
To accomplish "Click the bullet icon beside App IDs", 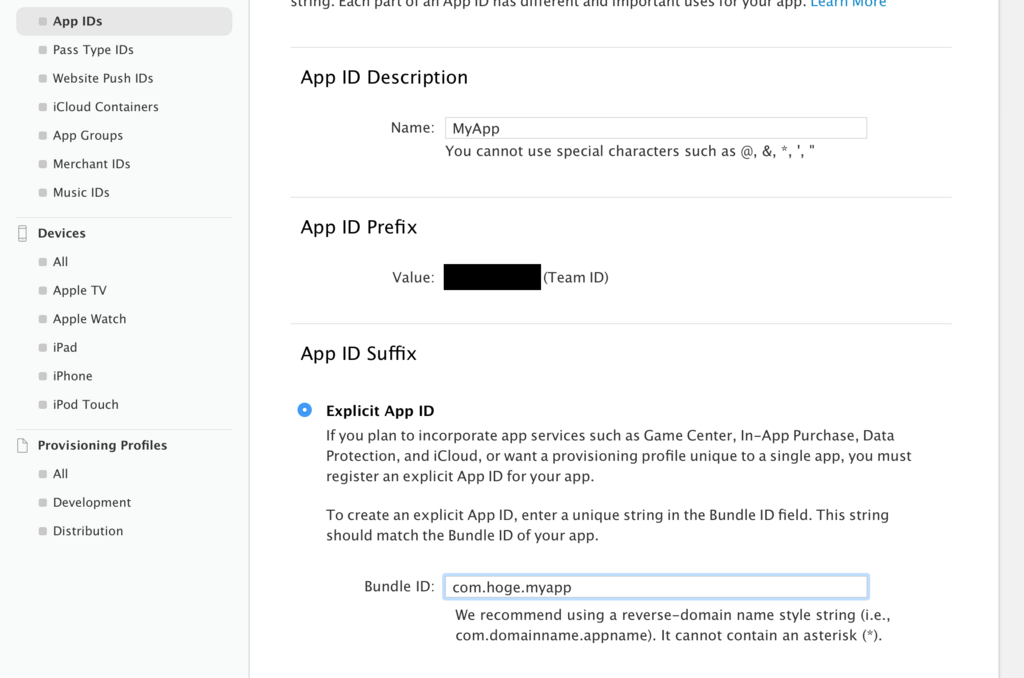I will click(x=42, y=22).
